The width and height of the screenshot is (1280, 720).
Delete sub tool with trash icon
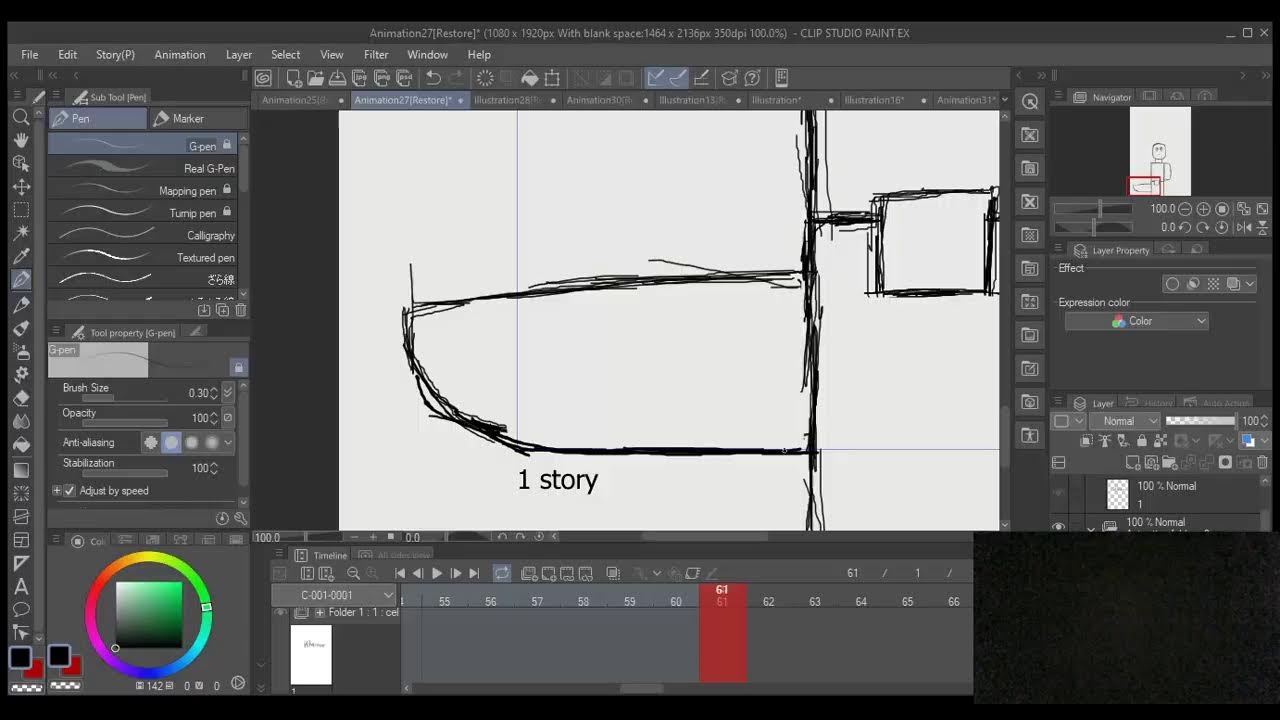click(x=240, y=310)
